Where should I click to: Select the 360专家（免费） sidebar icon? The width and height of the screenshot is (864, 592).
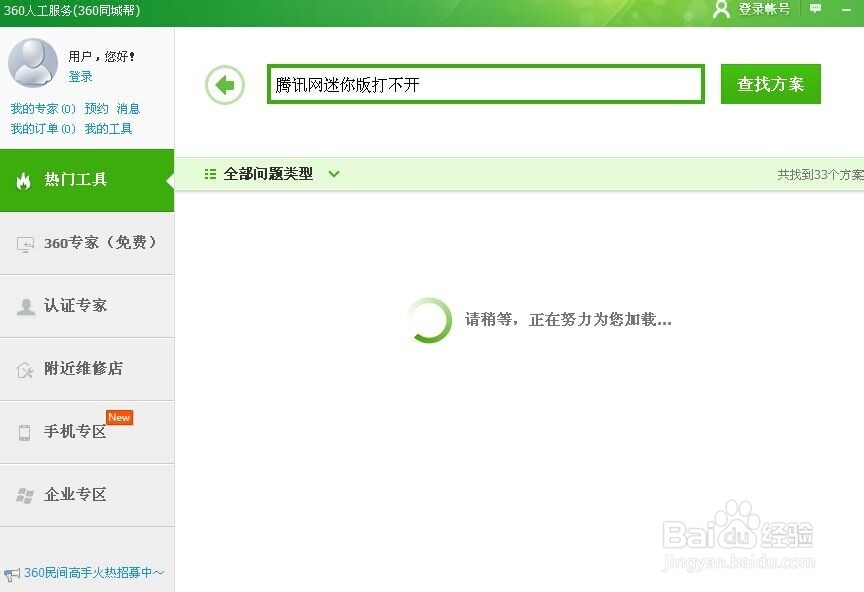click(27, 243)
